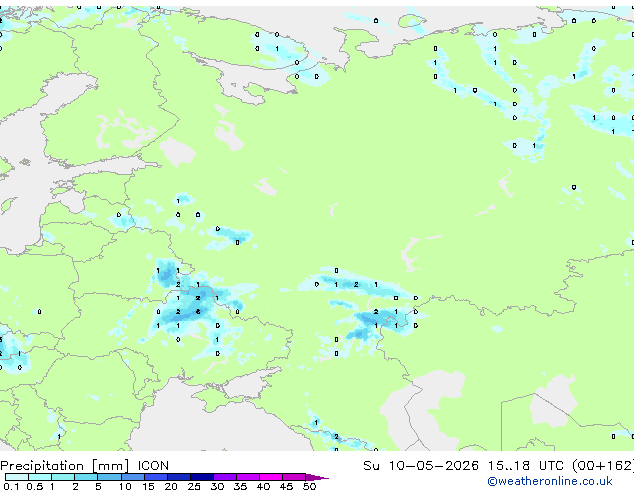This screenshot has width=634, height=490.
Task: Click the "15..18 UTC" time range text
Action: point(526,466)
